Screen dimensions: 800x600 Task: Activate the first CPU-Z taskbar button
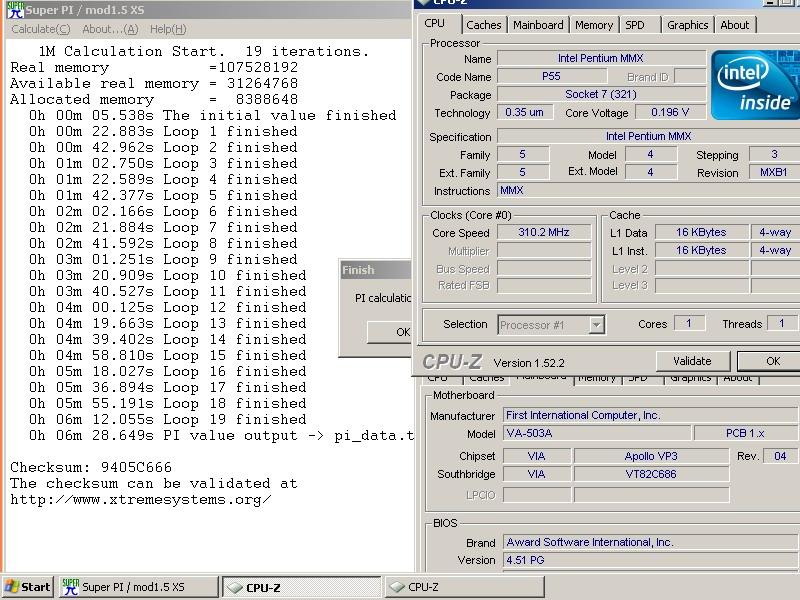[301, 587]
